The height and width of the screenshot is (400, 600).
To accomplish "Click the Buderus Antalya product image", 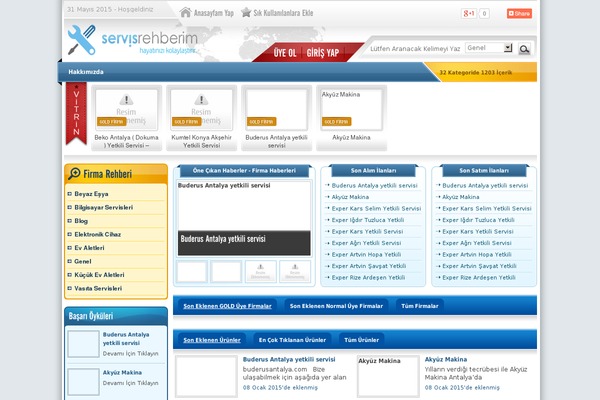I will tap(207, 376).
